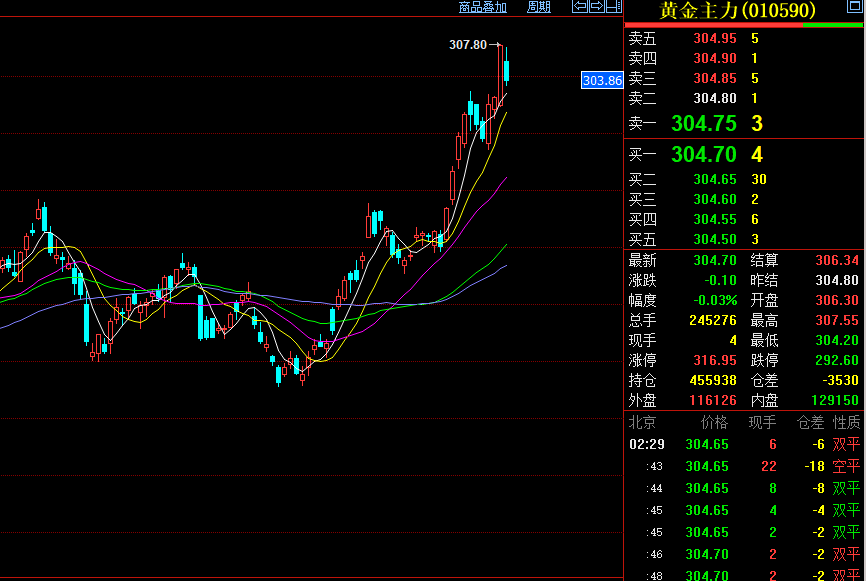Click the 性质 column header
The width and height of the screenshot is (866, 581).
tap(847, 423)
